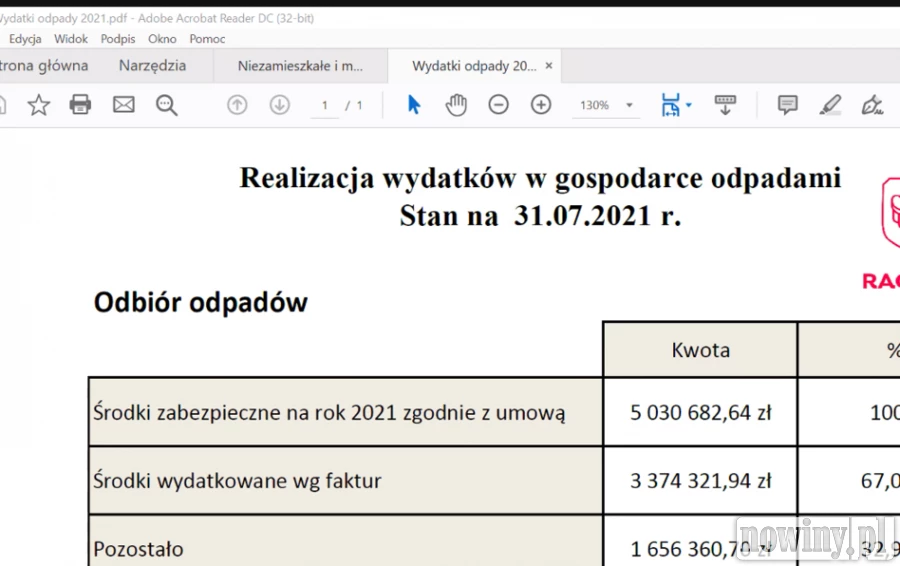Send file by email envelope icon

123,105
